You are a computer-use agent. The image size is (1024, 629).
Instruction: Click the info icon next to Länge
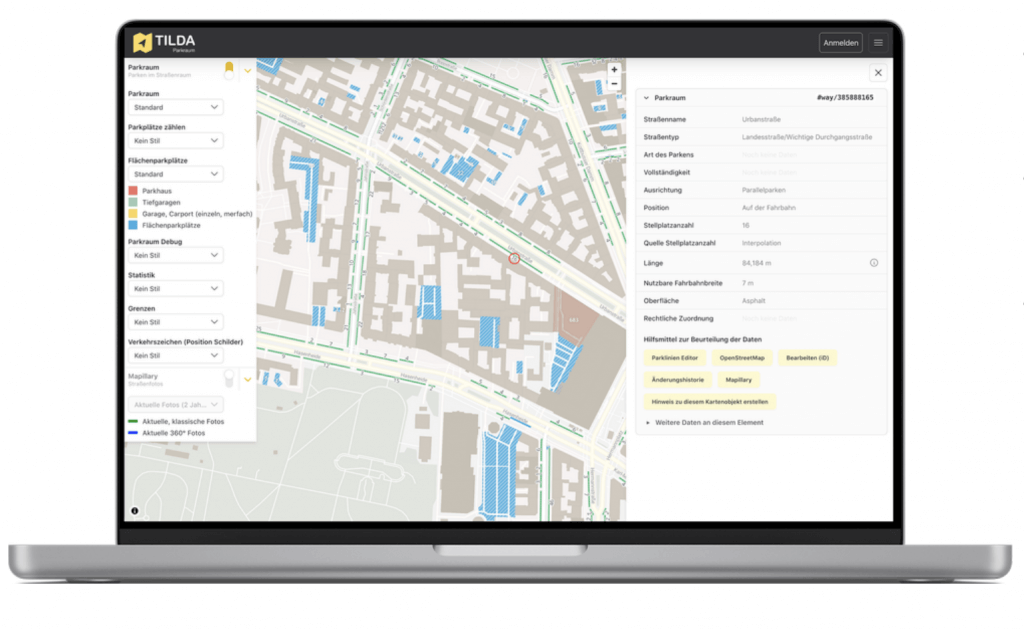[873, 263]
